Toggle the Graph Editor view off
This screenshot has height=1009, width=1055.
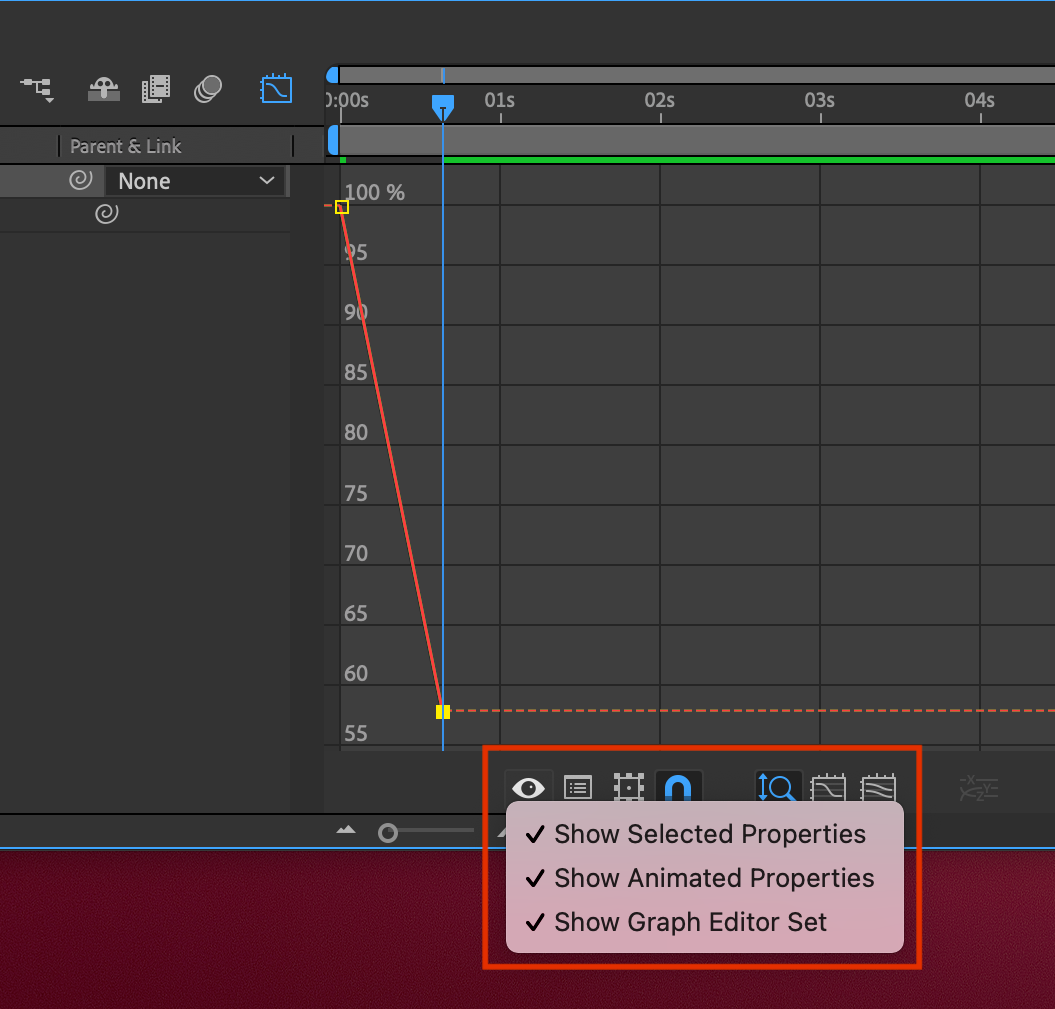(x=276, y=89)
